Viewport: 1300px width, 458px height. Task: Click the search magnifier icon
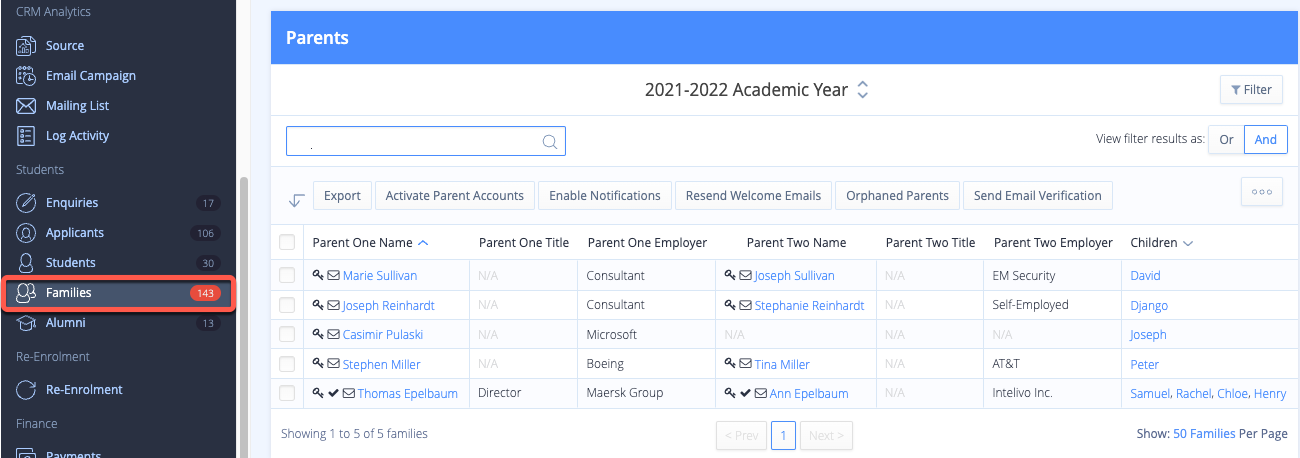tap(550, 142)
